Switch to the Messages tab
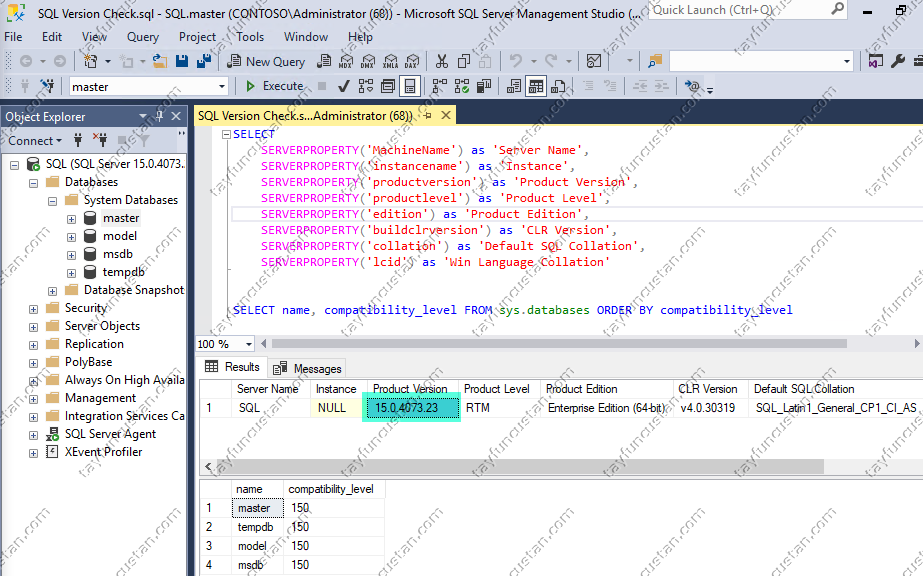This screenshot has height=576, width=923. pos(307,368)
